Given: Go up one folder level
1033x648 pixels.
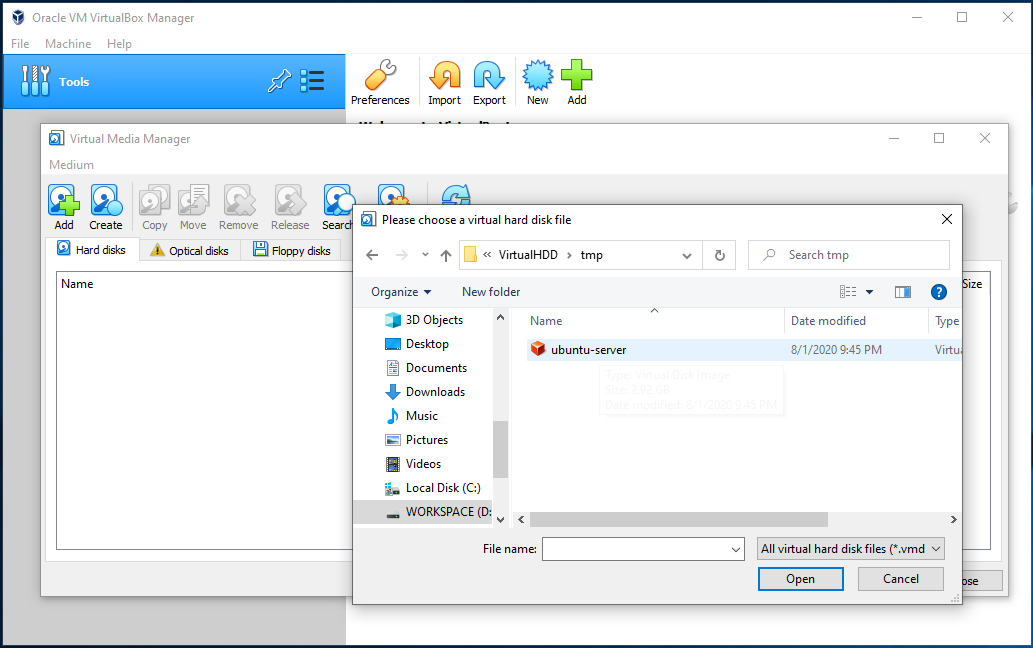Looking at the screenshot, I should [446, 256].
